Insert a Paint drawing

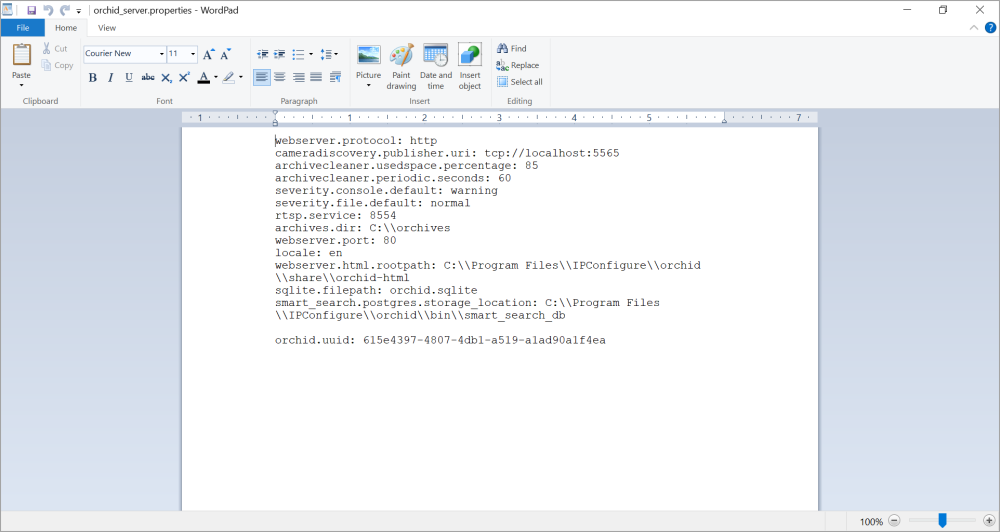click(401, 66)
